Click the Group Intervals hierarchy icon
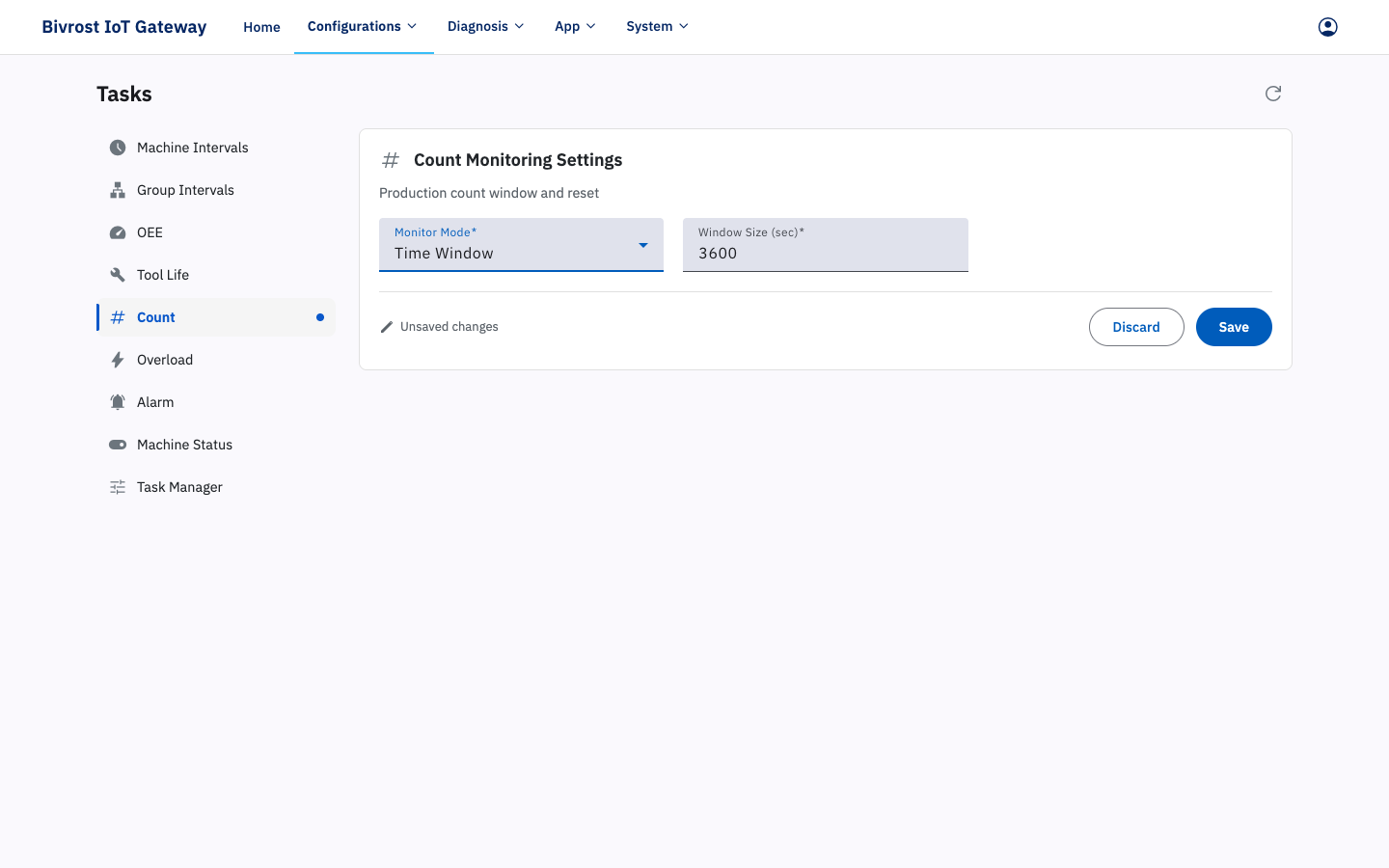1389x868 pixels. 118,190
